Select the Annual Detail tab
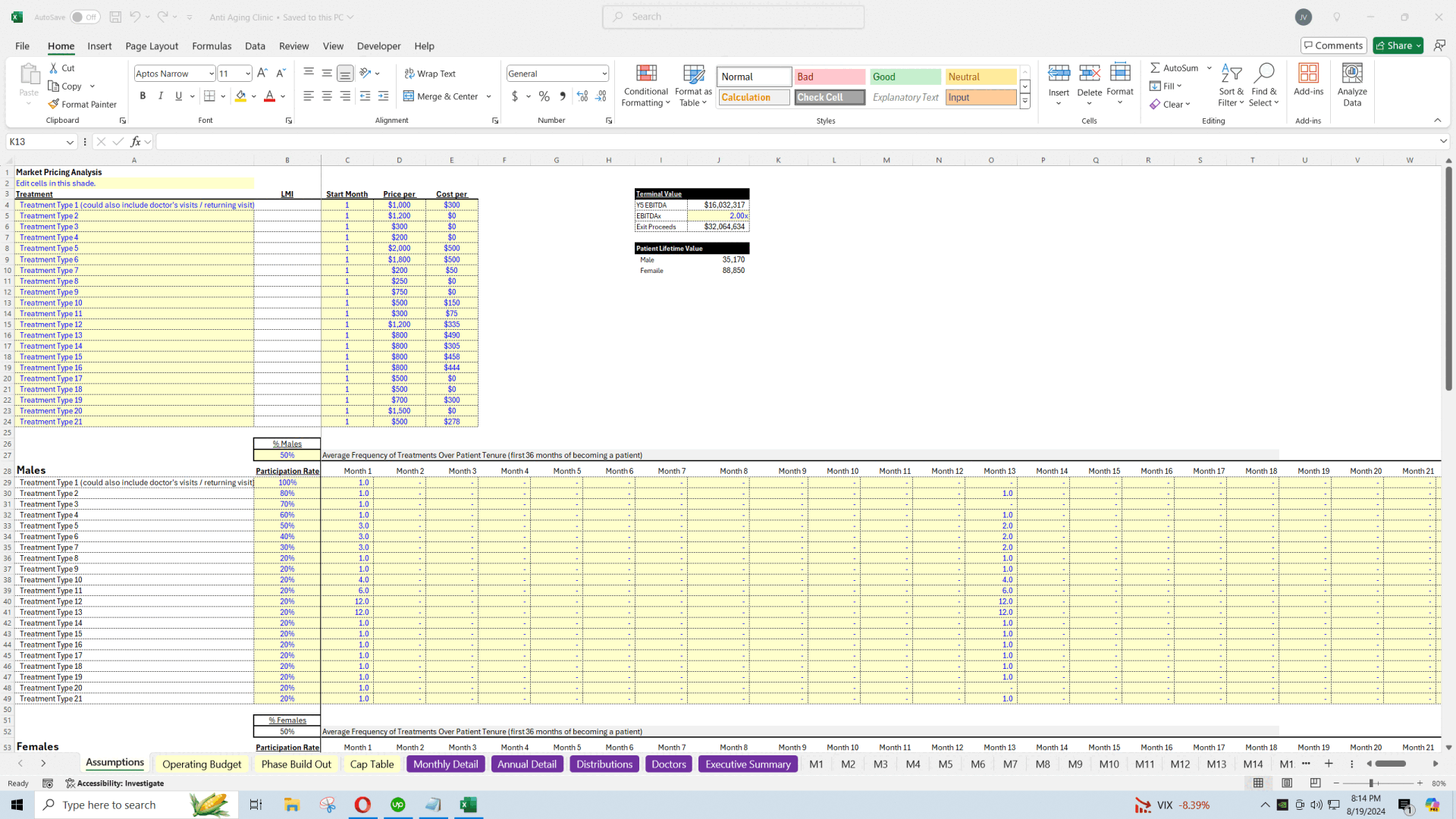This screenshot has height=819, width=1456. tap(527, 764)
